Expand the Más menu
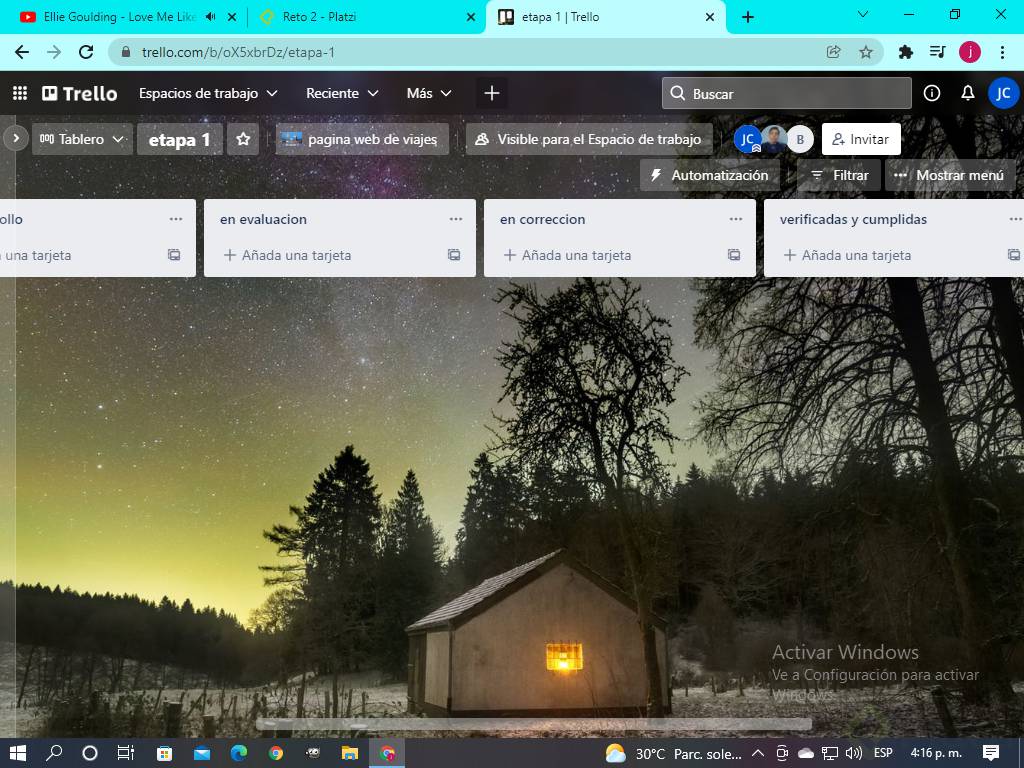 pyautogui.click(x=429, y=93)
